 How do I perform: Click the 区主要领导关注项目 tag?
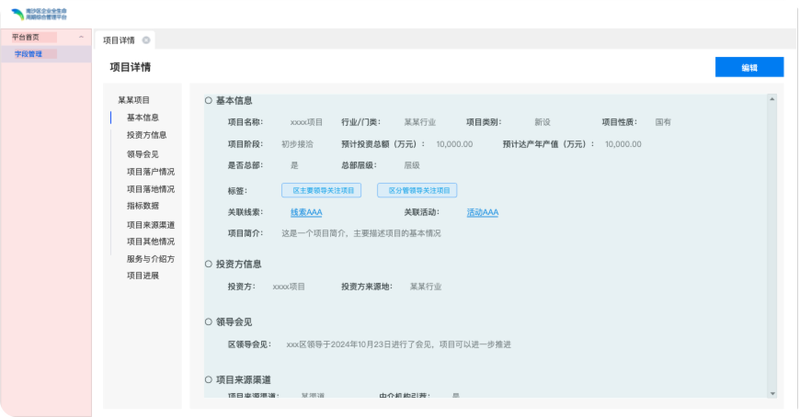pyautogui.click(x=321, y=190)
